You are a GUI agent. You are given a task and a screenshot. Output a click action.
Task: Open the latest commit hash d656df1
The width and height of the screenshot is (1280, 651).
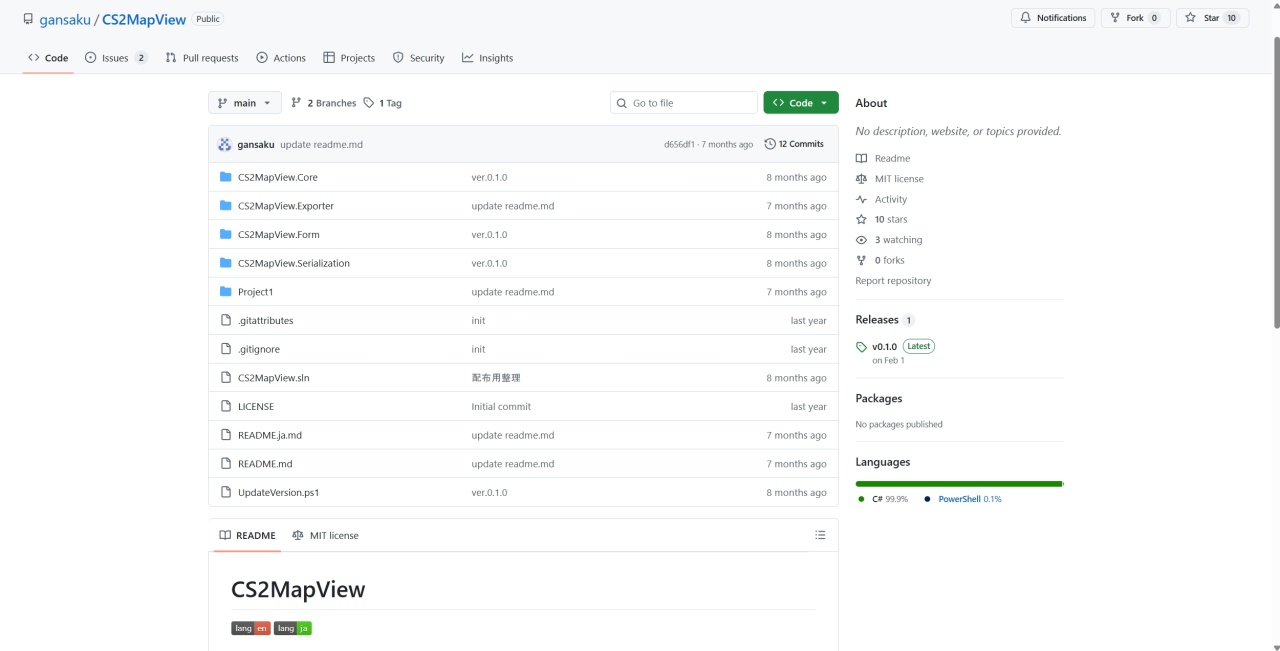(679, 144)
